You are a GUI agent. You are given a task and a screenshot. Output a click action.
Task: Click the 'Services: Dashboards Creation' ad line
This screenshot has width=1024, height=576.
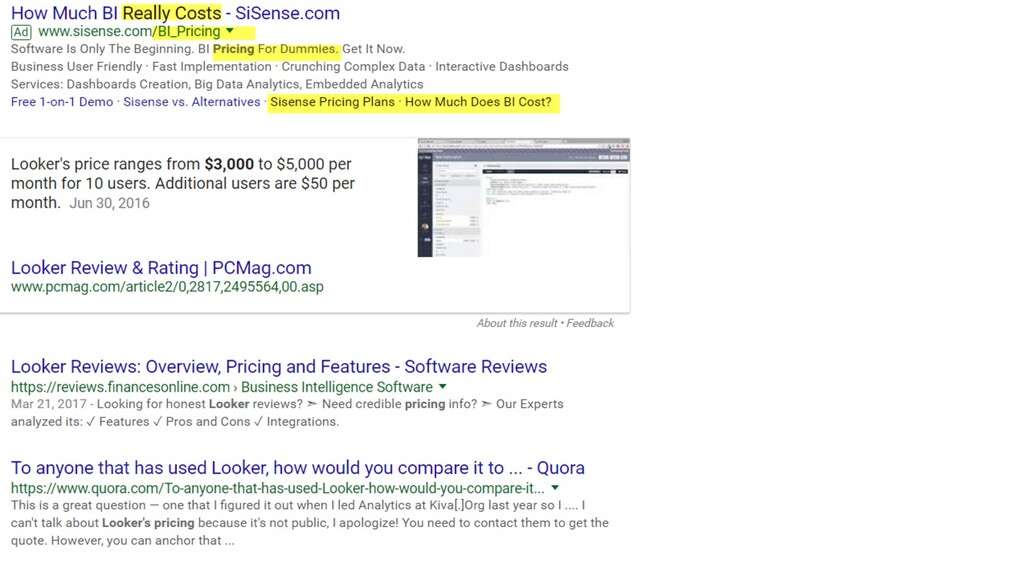(217, 84)
